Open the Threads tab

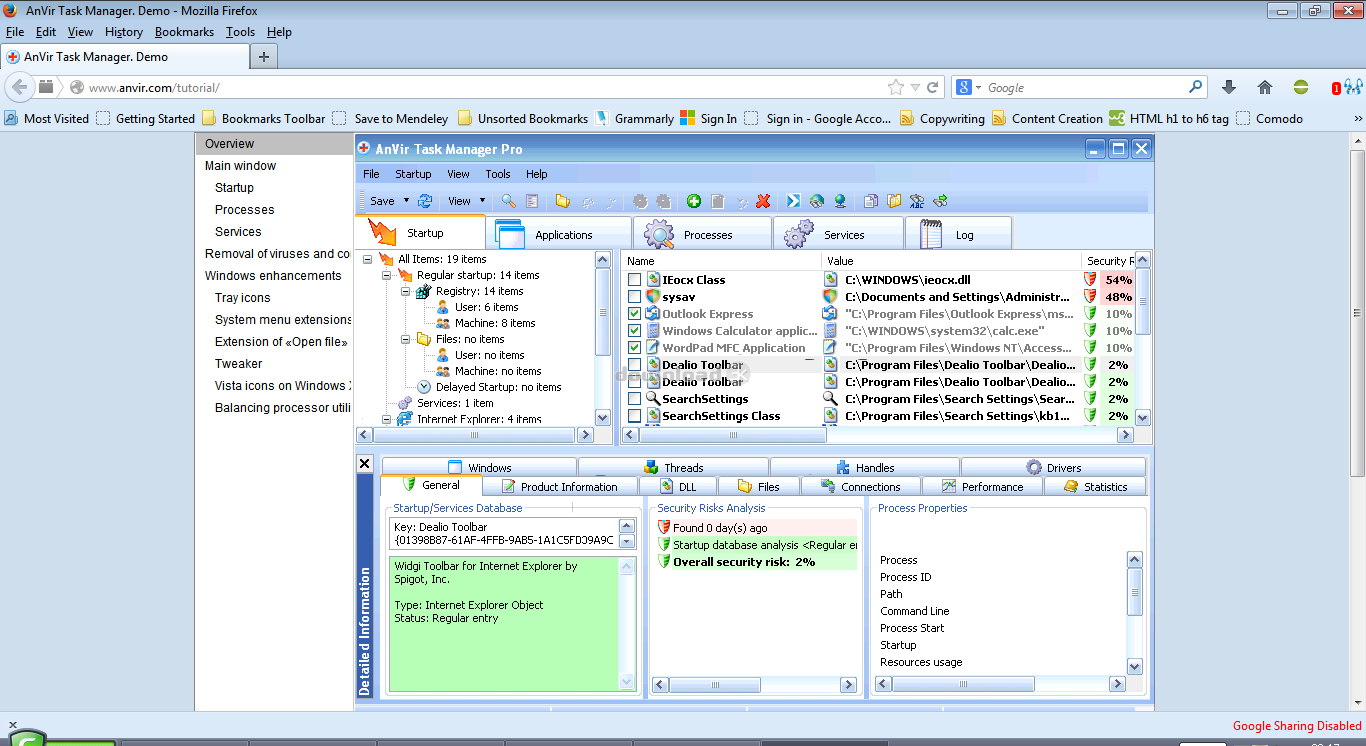pyautogui.click(x=674, y=467)
